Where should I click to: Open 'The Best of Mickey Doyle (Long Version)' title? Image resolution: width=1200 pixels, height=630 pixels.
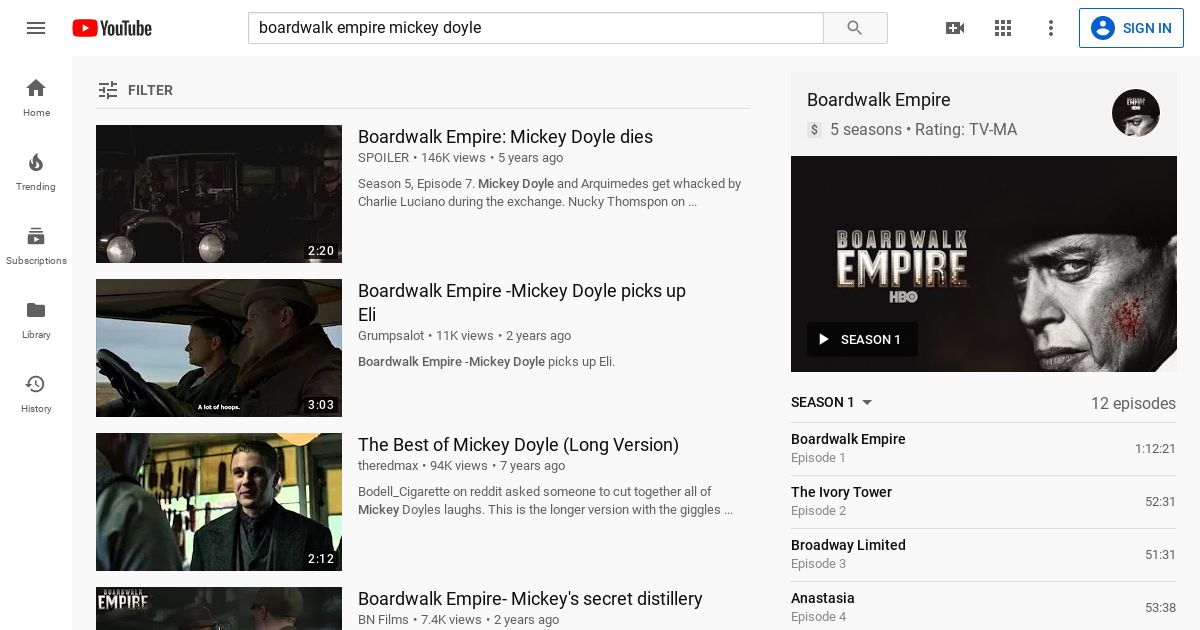tap(518, 445)
